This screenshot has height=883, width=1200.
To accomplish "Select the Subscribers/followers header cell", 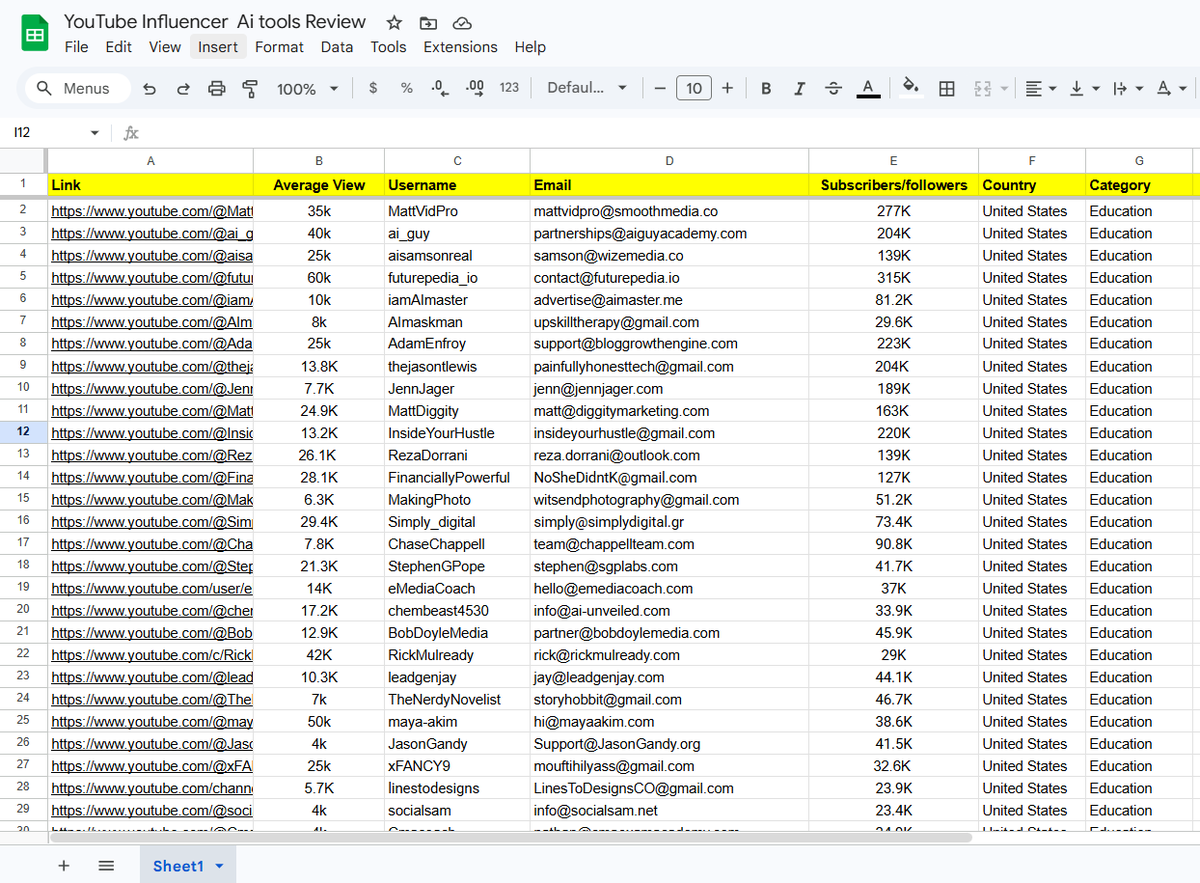I will [893, 185].
